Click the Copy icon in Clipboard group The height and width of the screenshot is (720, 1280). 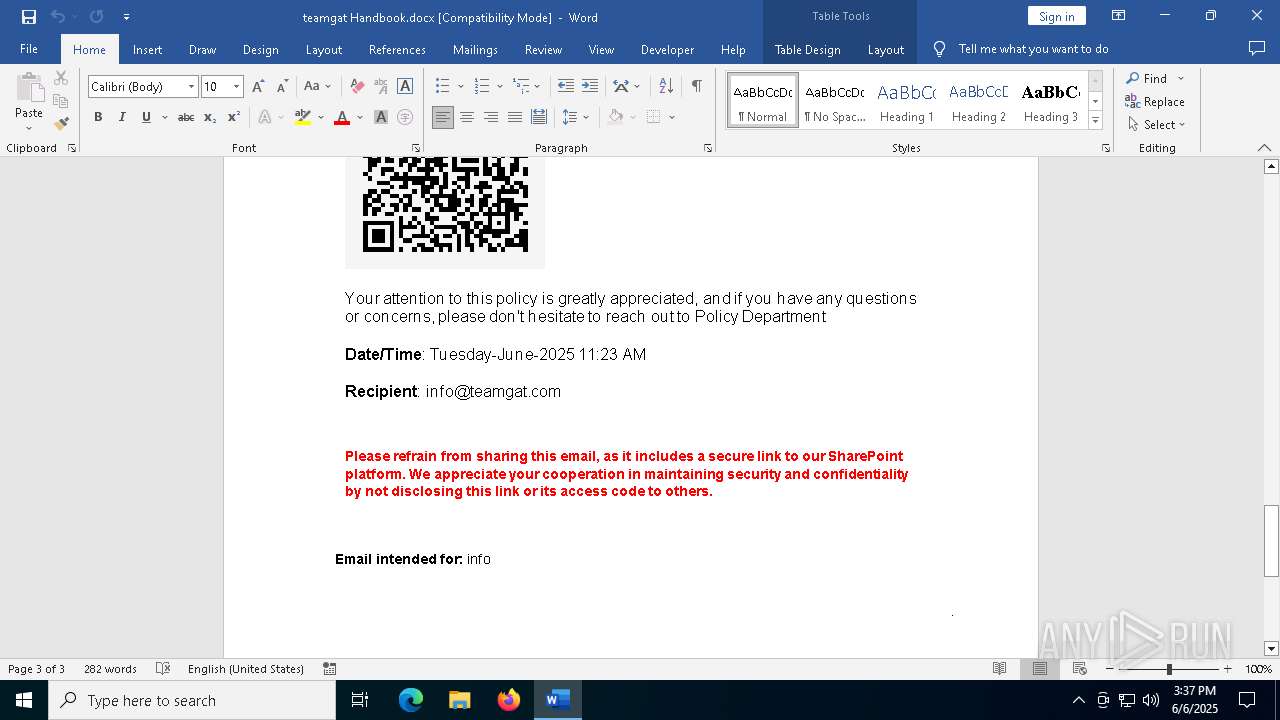61,101
